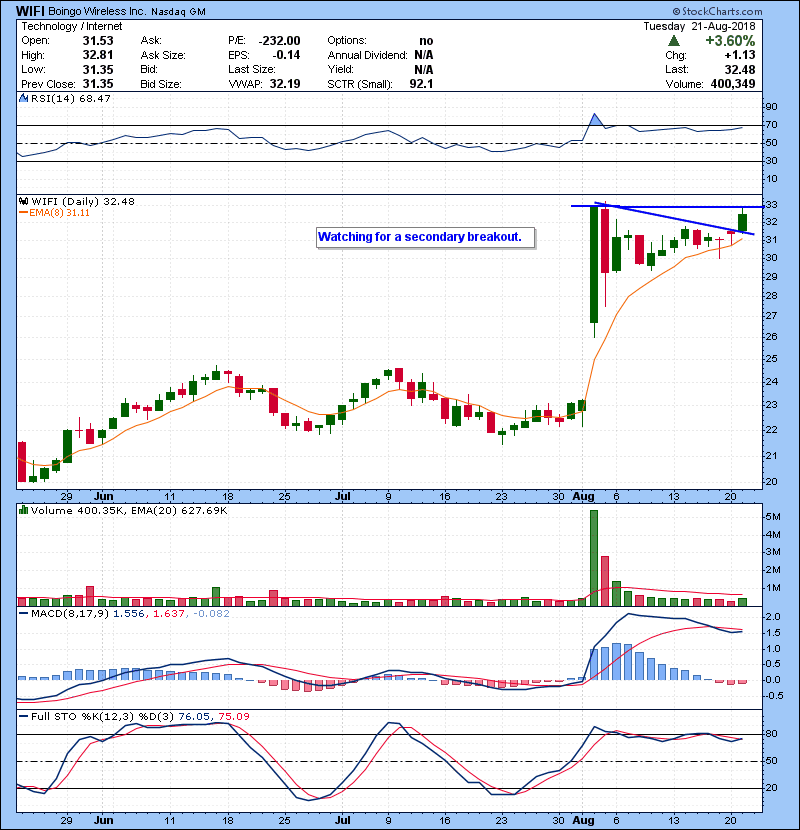This screenshot has height=830, width=800.
Task: Click the date Tuesday 21-Aug-2018
Action: [699, 26]
